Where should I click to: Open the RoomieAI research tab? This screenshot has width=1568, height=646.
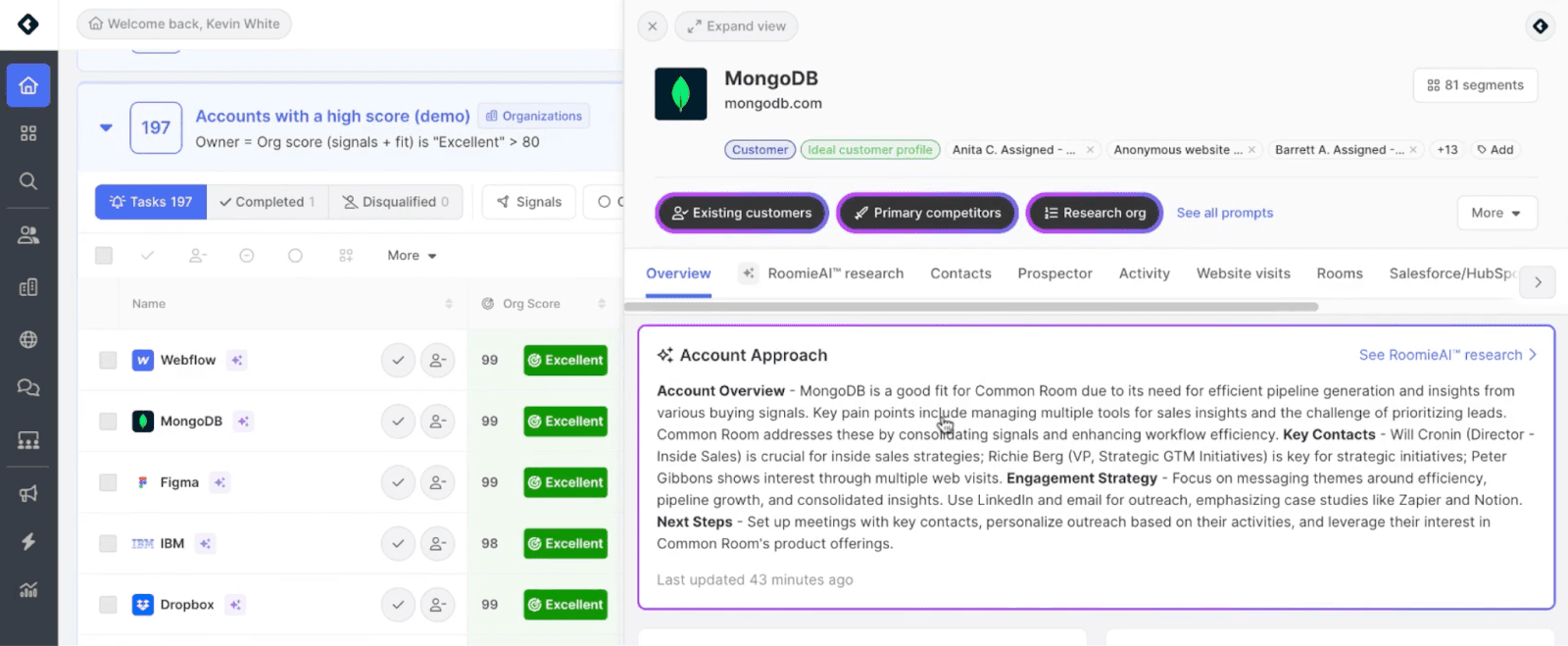[x=822, y=273]
